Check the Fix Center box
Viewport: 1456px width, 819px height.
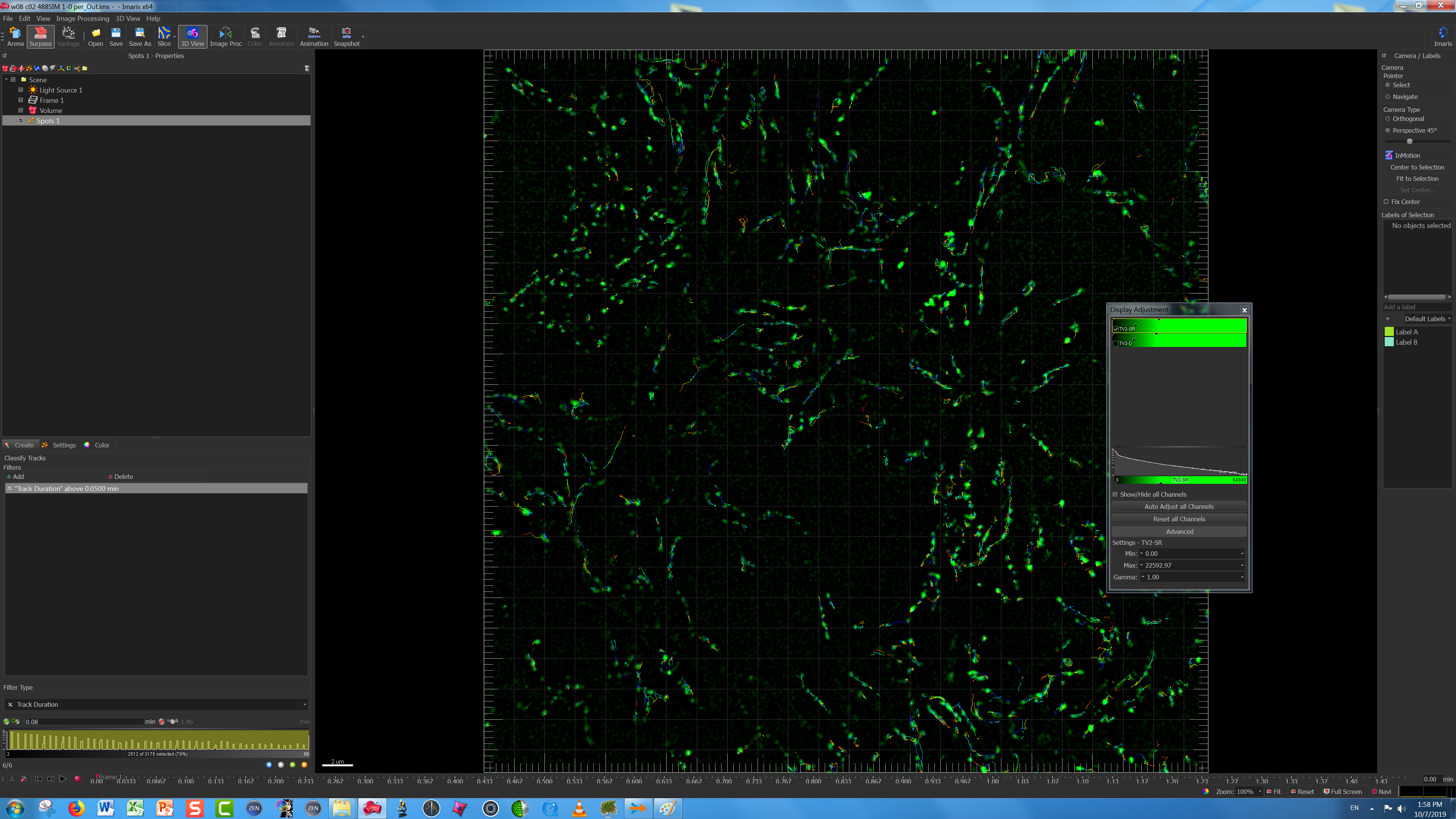coord(1386,202)
